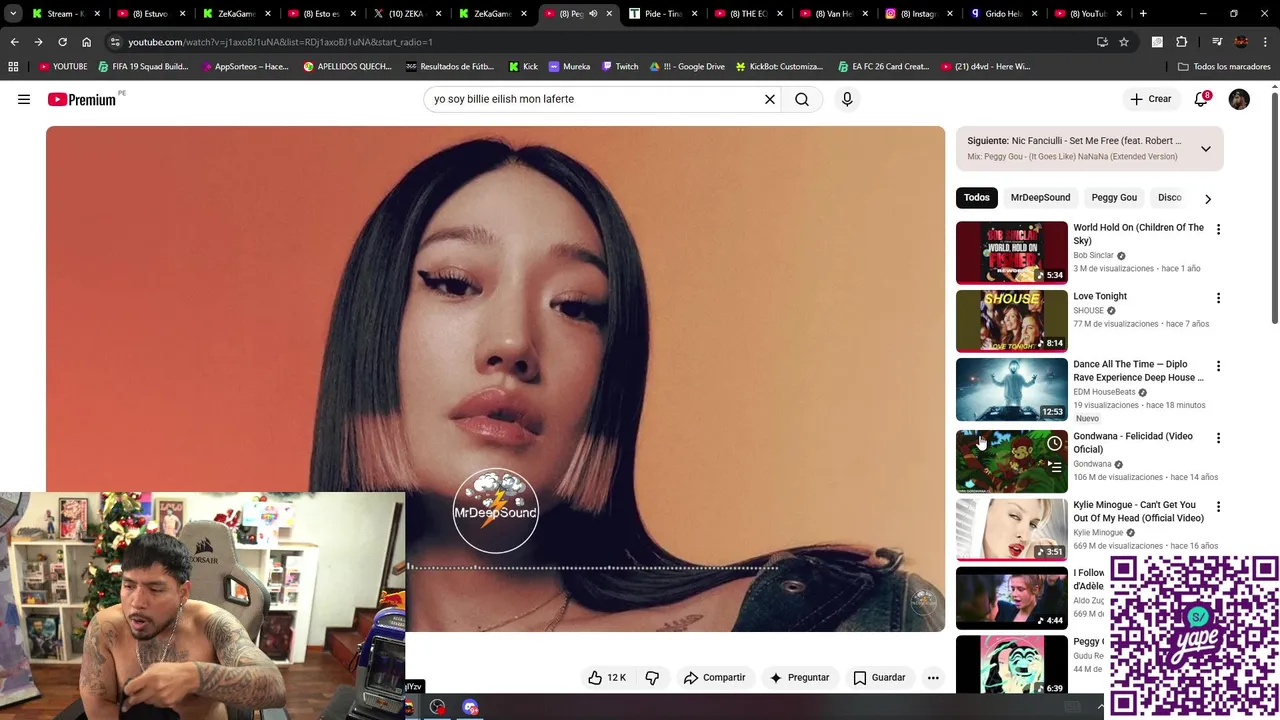Select the MrDeepSound filter chip
This screenshot has height=720, width=1280.
click(x=1040, y=197)
